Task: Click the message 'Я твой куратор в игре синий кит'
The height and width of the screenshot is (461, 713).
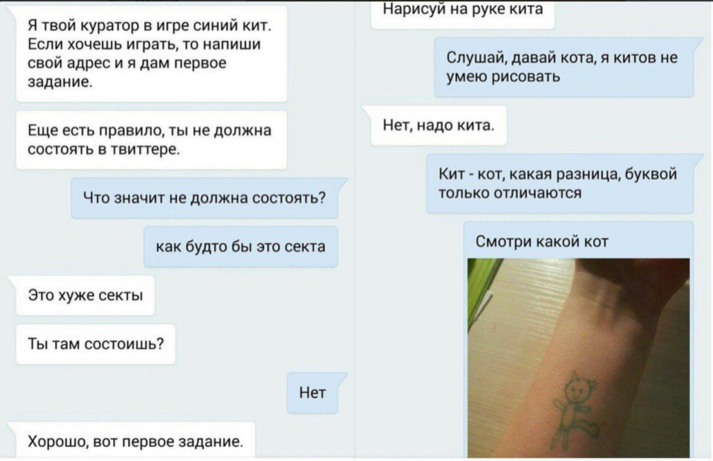Action: tap(151, 54)
